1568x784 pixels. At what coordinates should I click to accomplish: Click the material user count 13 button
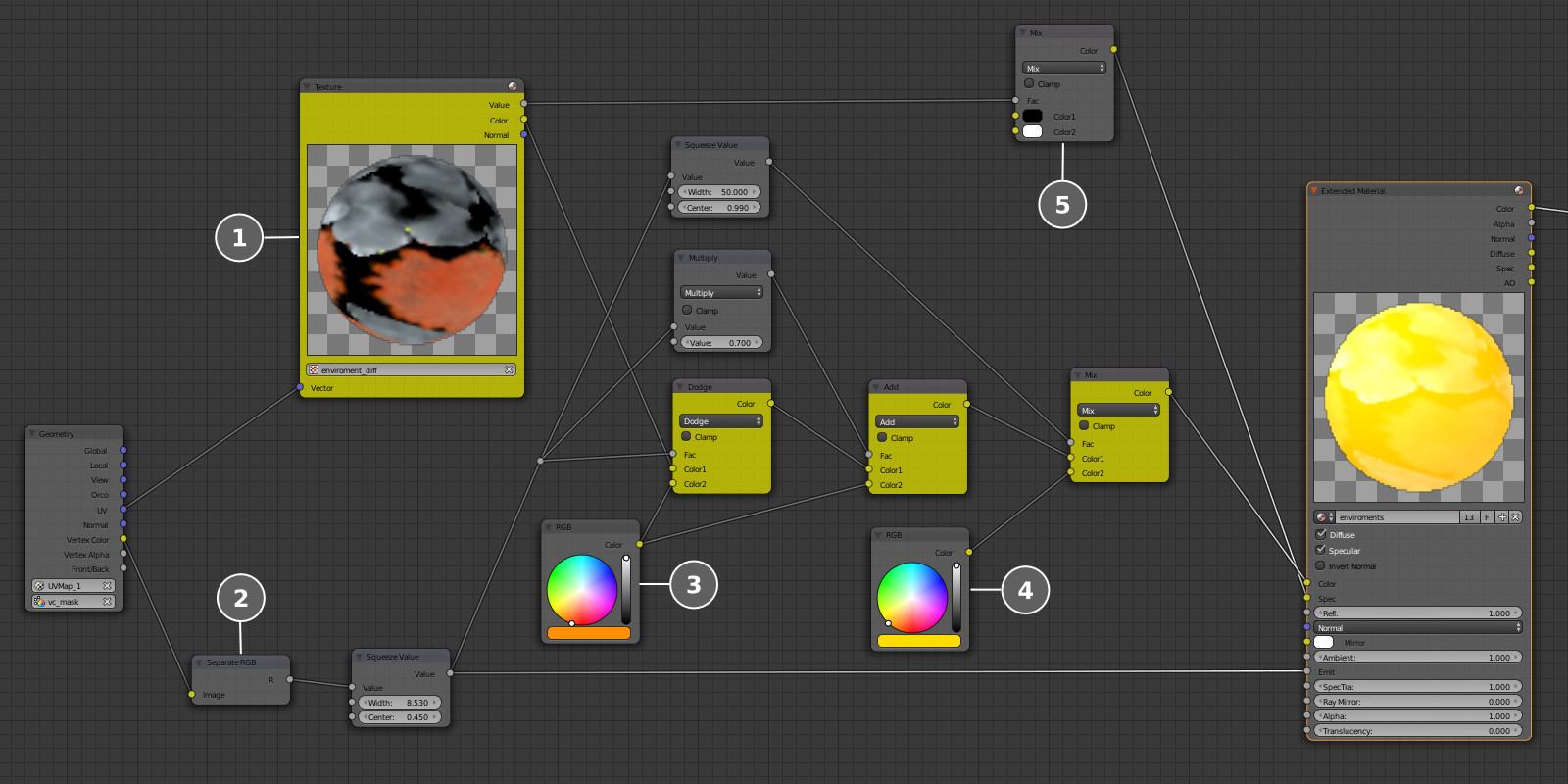coord(1469,516)
